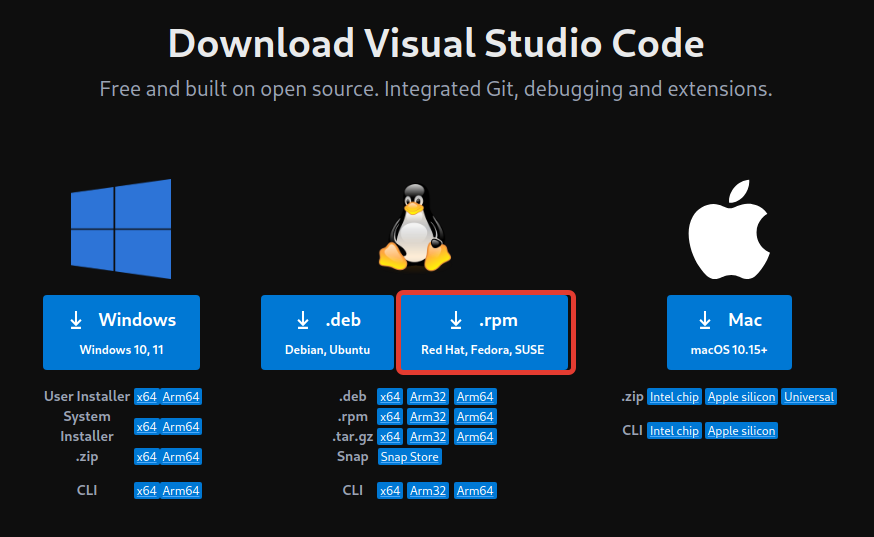Download Linux .tar.gz Arm32 archive
The width and height of the screenshot is (874, 537).
(428, 437)
